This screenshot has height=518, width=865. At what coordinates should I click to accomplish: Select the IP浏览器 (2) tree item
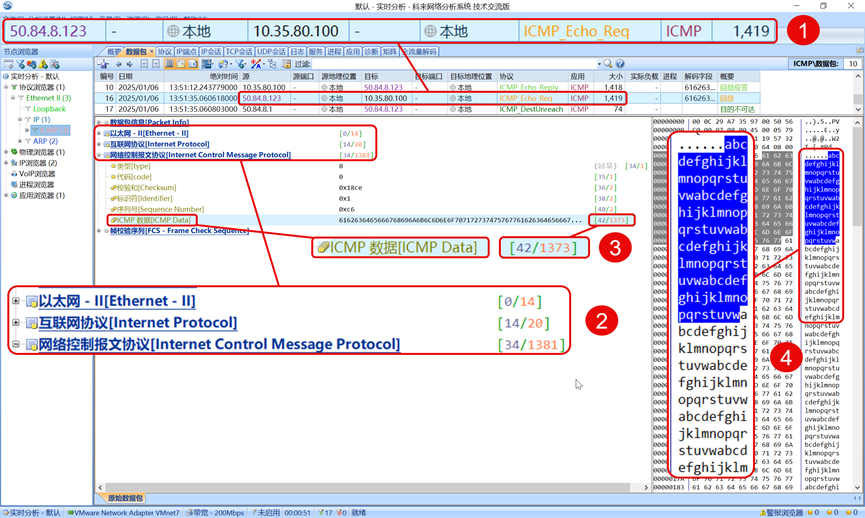click(36, 163)
